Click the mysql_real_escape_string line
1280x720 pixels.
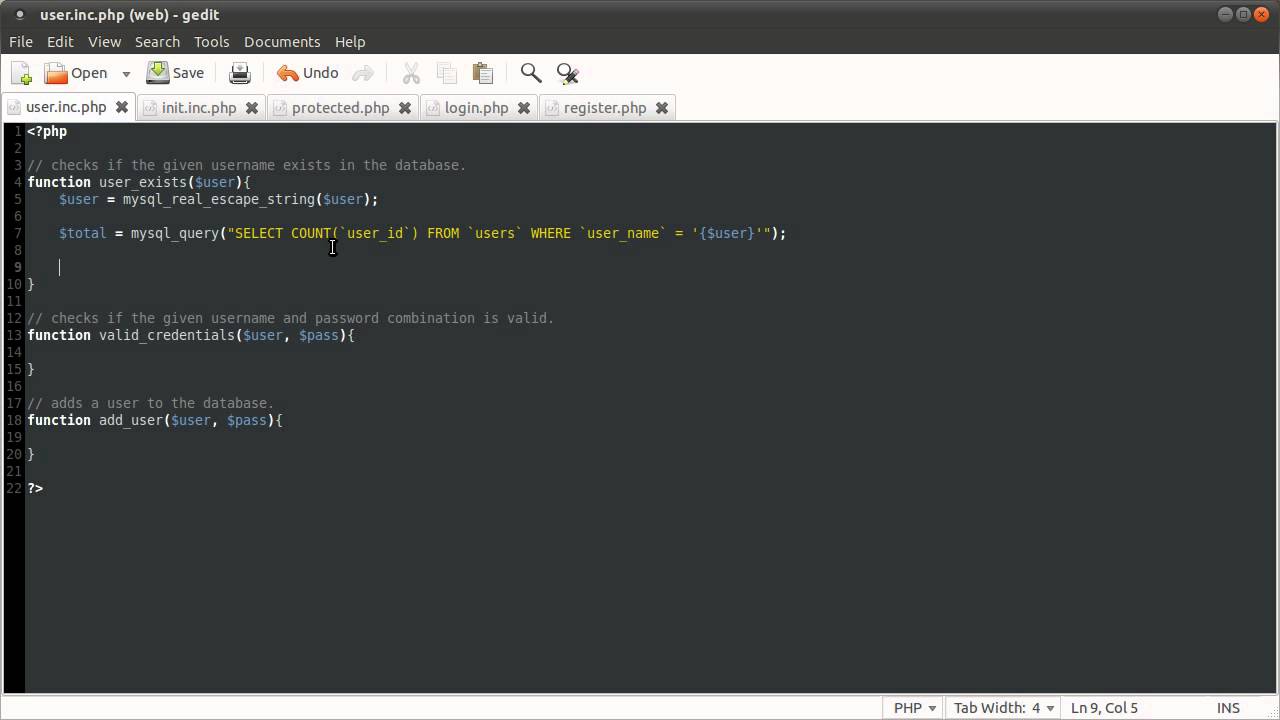219,199
